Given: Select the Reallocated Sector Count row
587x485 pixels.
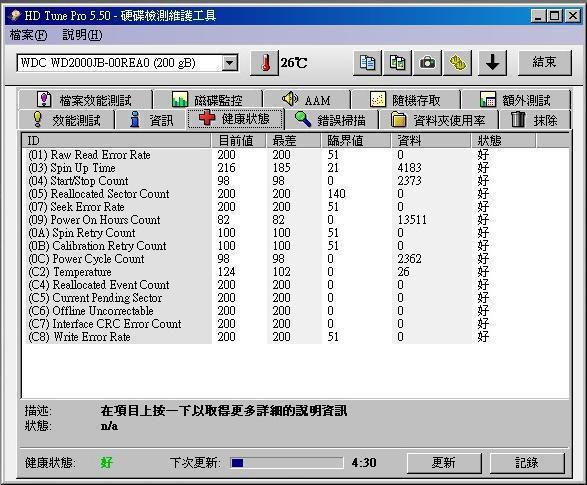Looking at the screenshot, I should tap(296, 194).
